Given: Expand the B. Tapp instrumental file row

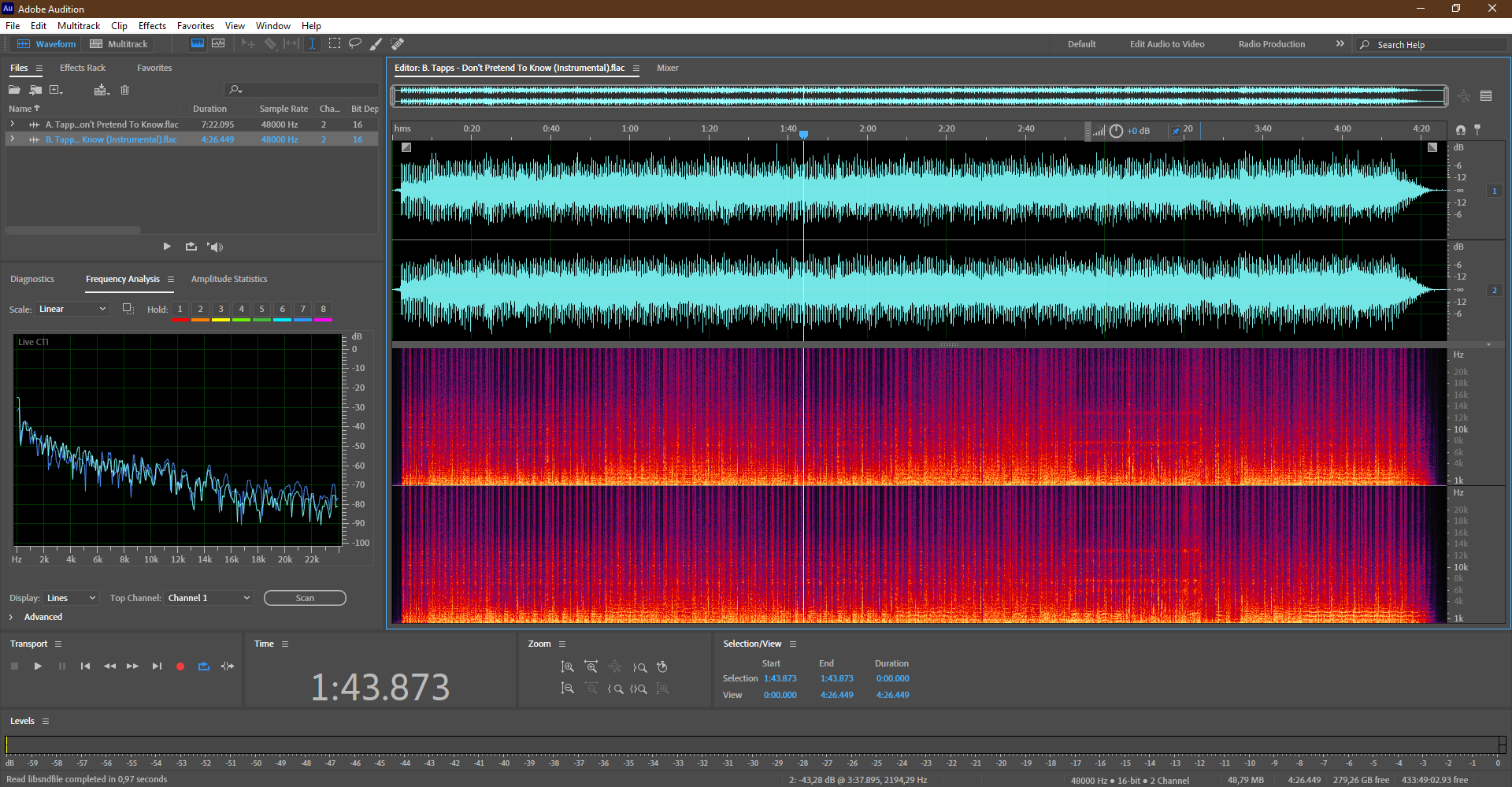Looking at the screenshot, I should (12, 139).
